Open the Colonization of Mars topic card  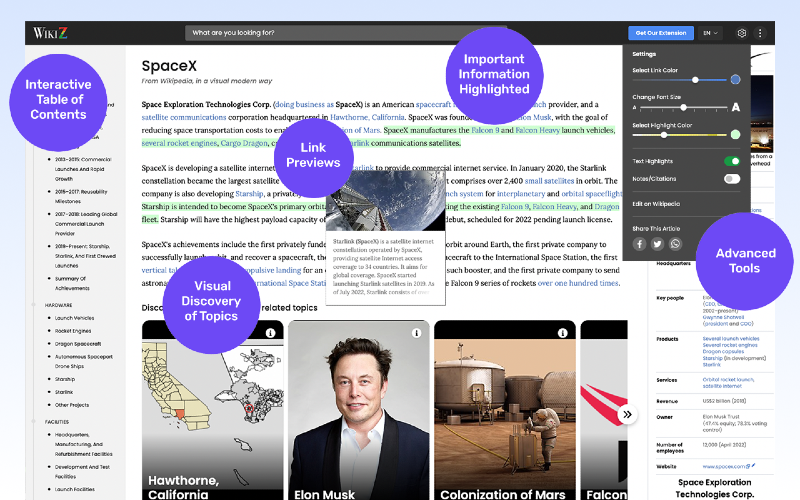point(505,410)
